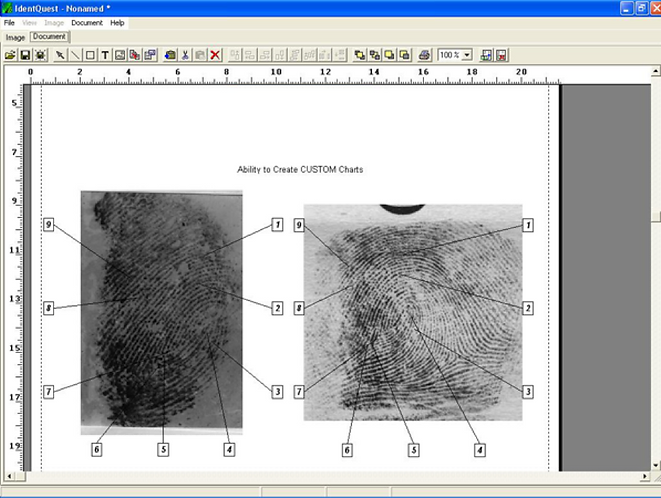Open the grayed View menu

tap(29, 23)
